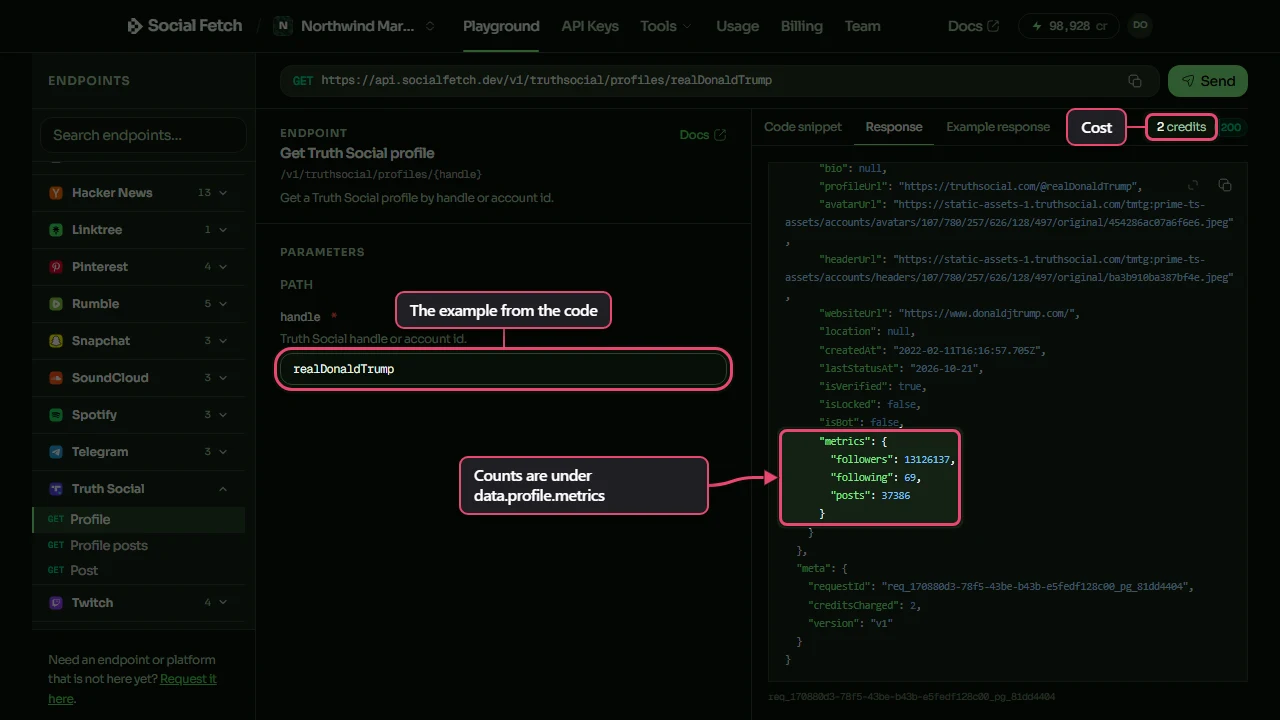
Task: Open user avatar DO menu
Action: pos(1140,26)
